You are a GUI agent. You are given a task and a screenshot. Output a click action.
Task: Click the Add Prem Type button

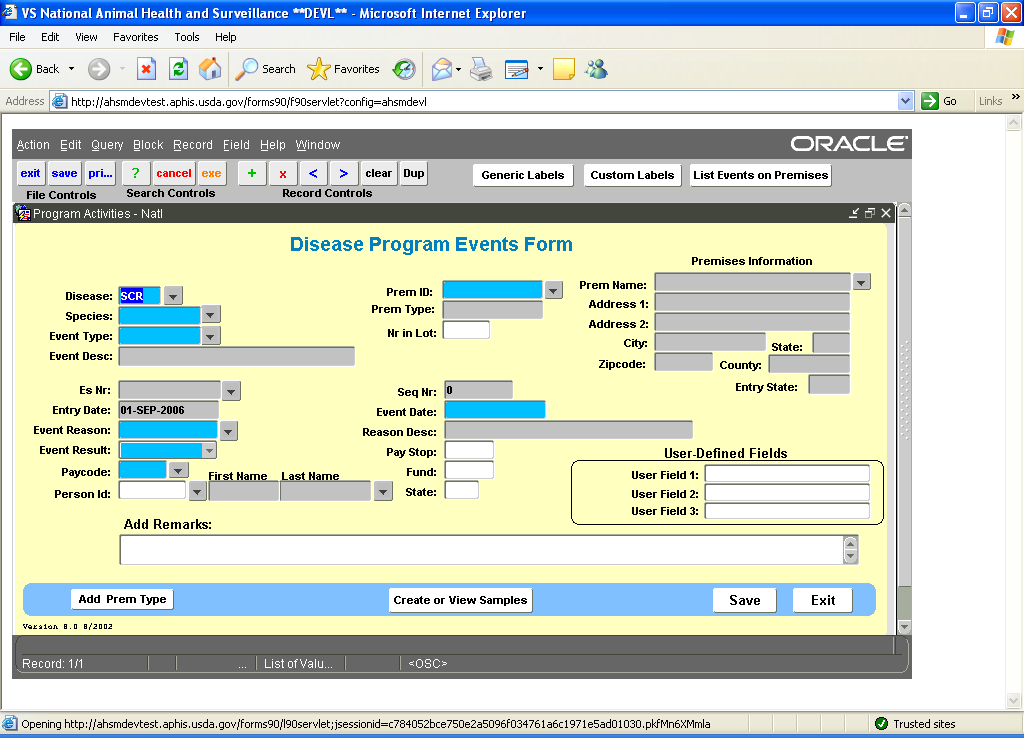122,599
